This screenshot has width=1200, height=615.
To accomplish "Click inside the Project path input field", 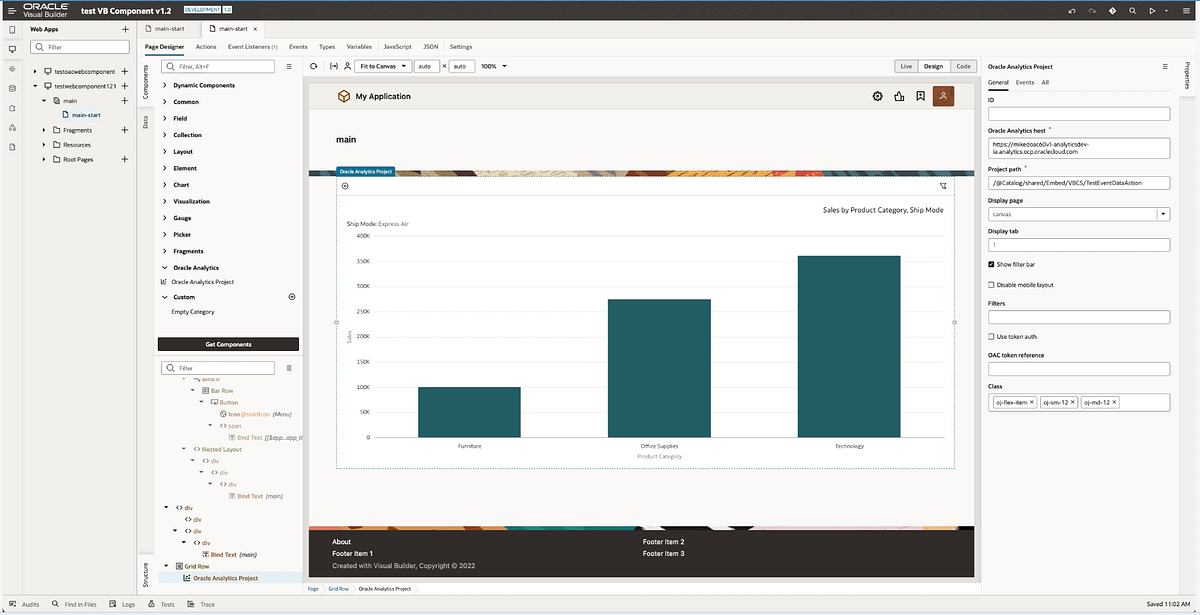I will click(x=1078, y=182).
